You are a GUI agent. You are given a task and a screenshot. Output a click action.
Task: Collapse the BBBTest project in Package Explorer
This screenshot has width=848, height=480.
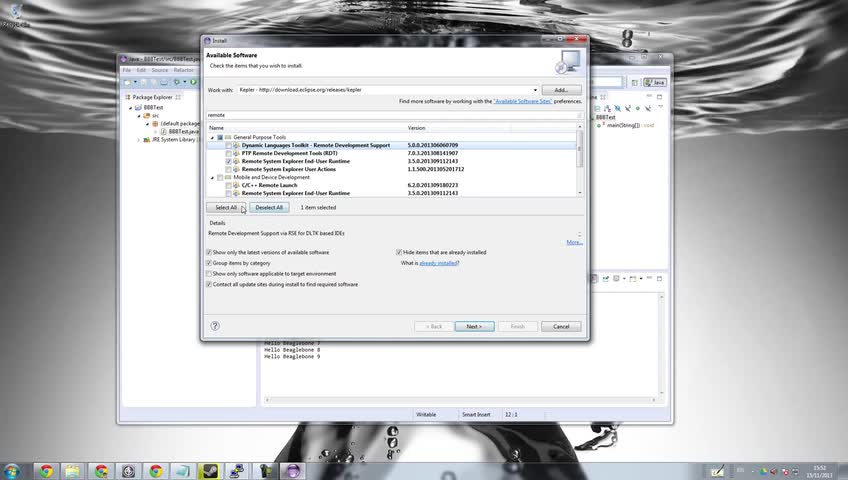(130, 108)
